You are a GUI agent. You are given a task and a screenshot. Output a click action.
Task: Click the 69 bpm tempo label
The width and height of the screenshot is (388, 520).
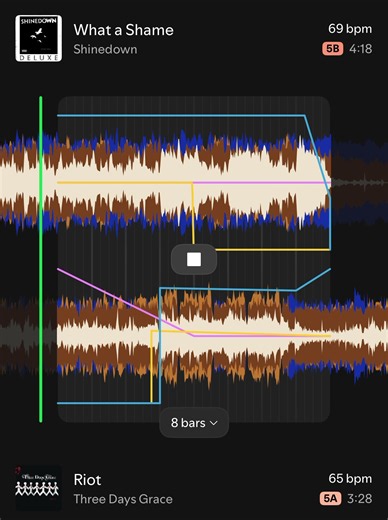[x=350, y=29]
